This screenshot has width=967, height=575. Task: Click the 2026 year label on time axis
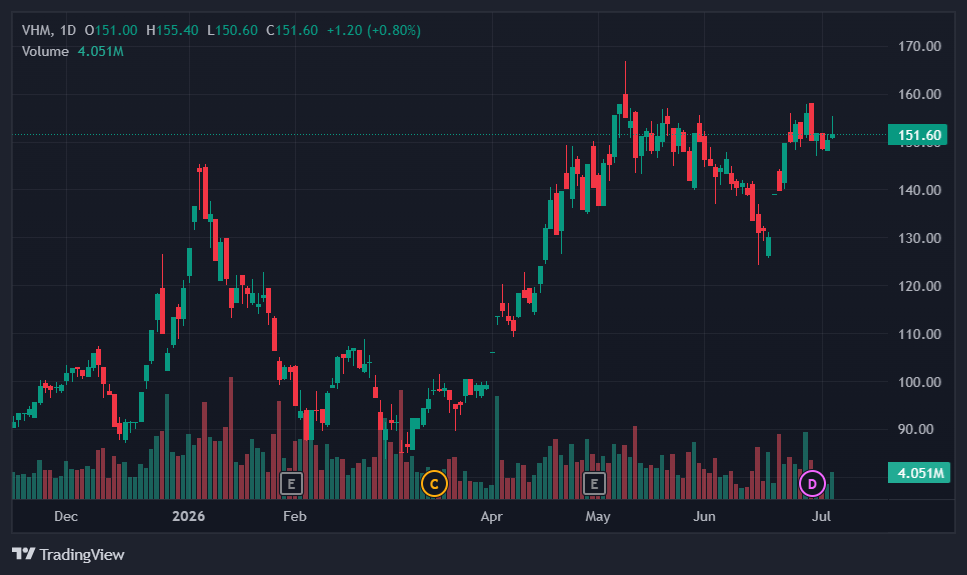point(188,516)
